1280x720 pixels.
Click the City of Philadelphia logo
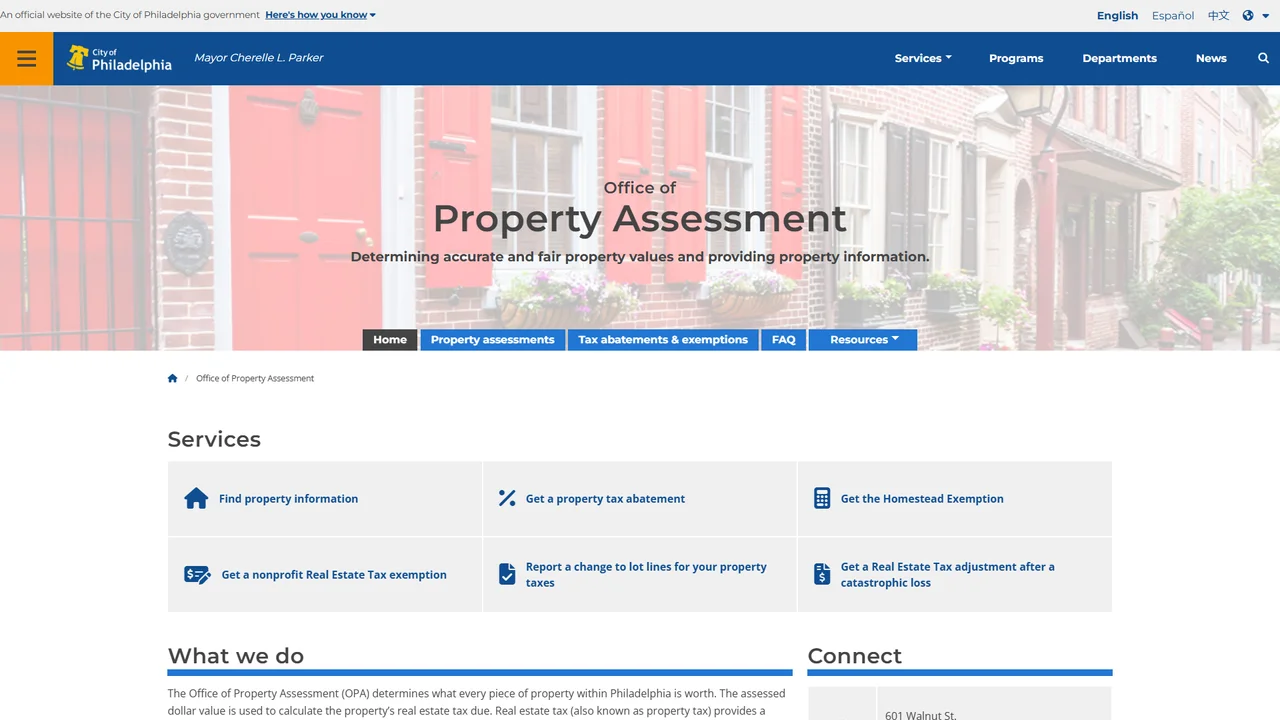(119, 58)
